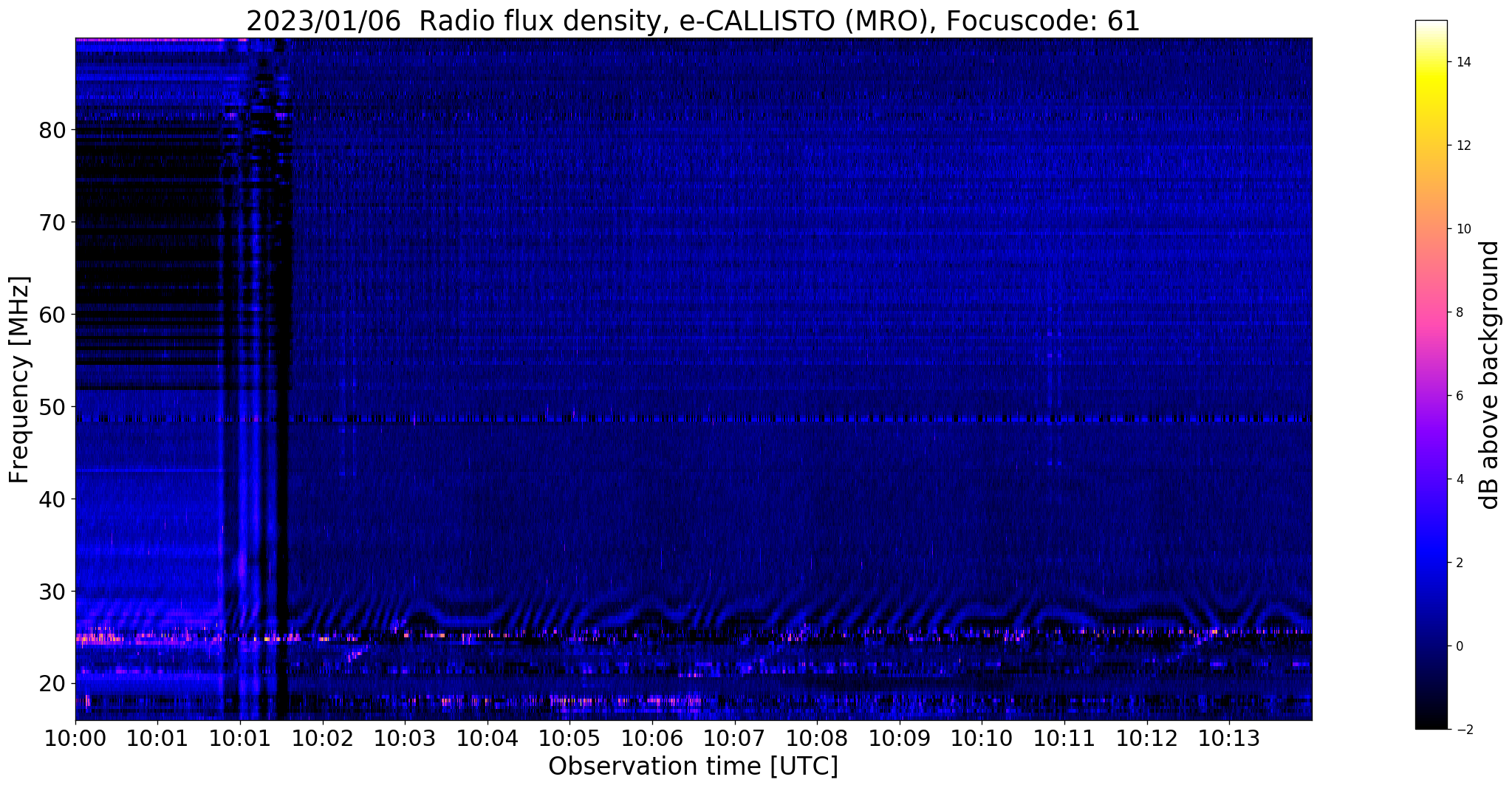Click the 10:00 time tick label

75,738
